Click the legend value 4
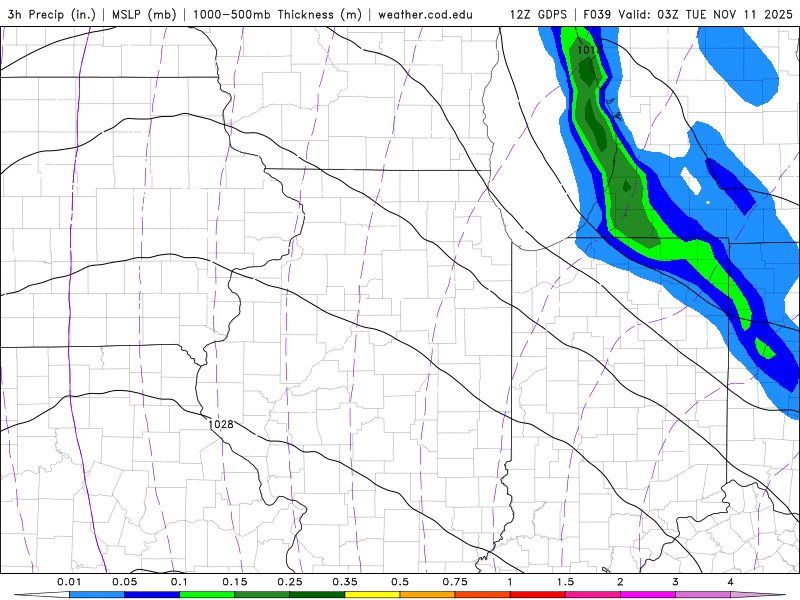Image resolution: width=800 pixels, height=600 pixels. [x=731, y=582]
